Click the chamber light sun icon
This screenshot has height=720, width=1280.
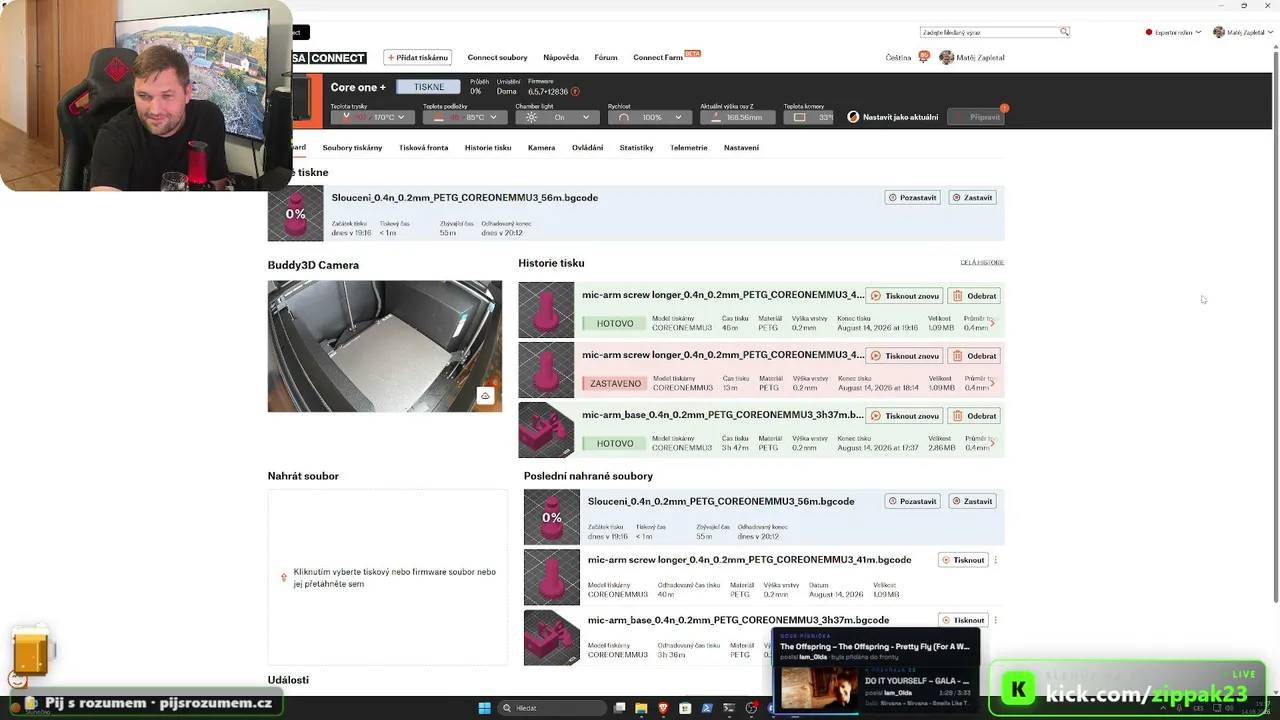click(x=531, y=117)
